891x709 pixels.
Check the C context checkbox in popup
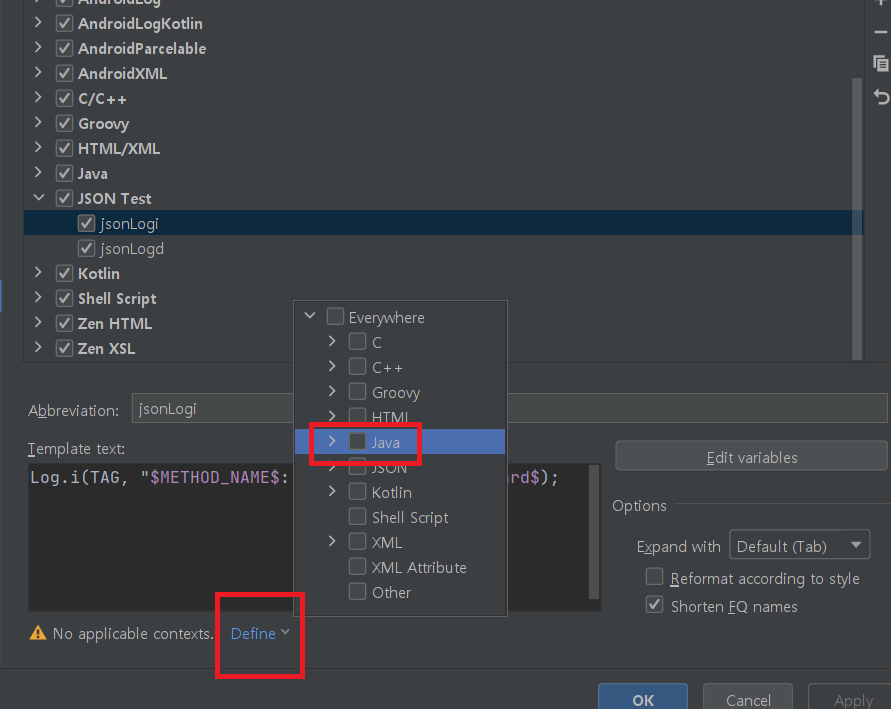coord(357,341)
